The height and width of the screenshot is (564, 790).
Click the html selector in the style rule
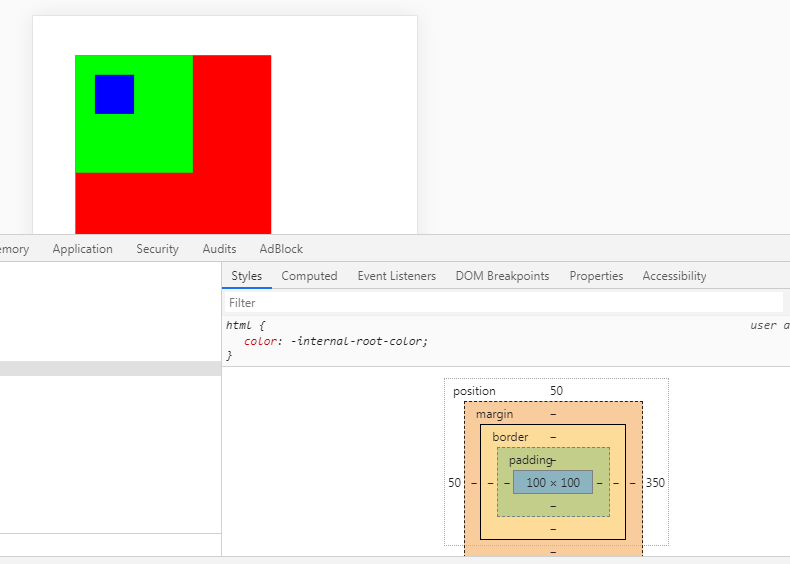[x=239, y=325]
